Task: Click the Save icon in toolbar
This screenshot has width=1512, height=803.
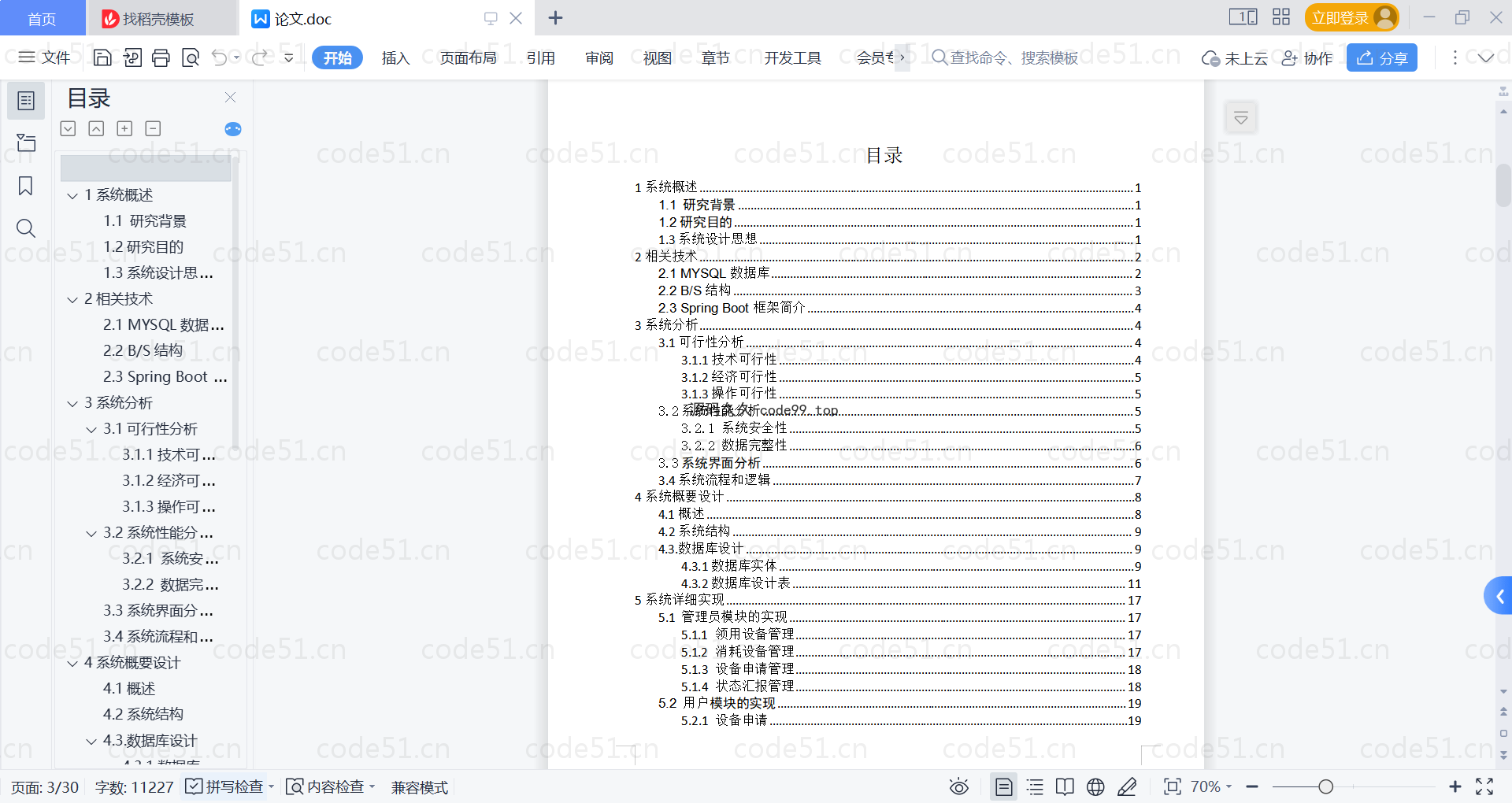Action: click(102, 57)
